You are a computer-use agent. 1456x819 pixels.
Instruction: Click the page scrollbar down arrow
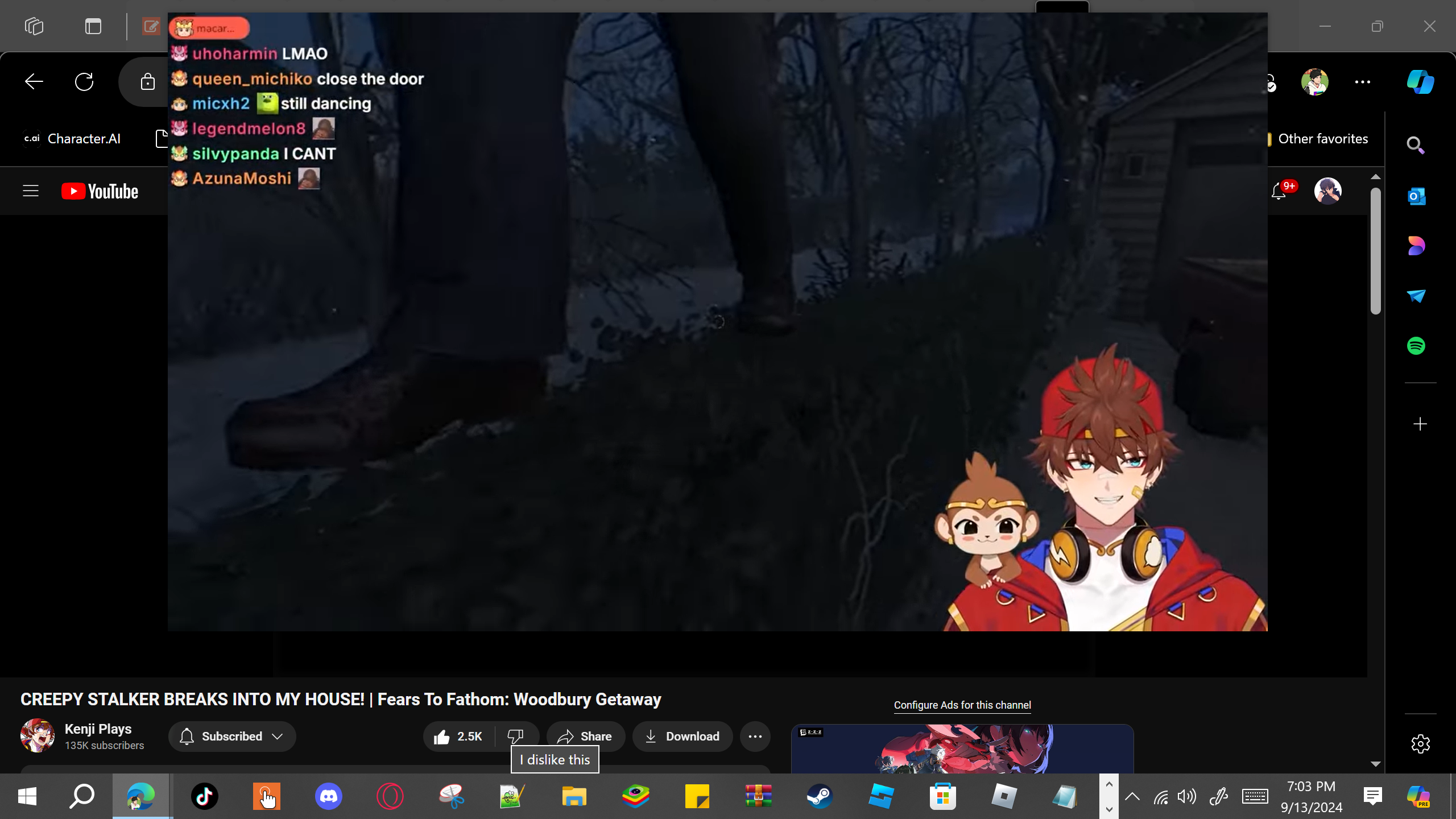[x=1376, y=764]
